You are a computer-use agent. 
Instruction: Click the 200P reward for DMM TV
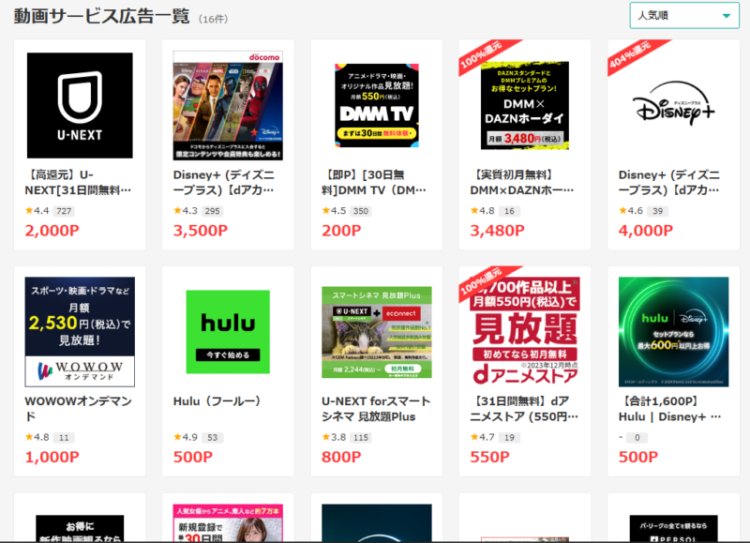(x=342, y=231)
